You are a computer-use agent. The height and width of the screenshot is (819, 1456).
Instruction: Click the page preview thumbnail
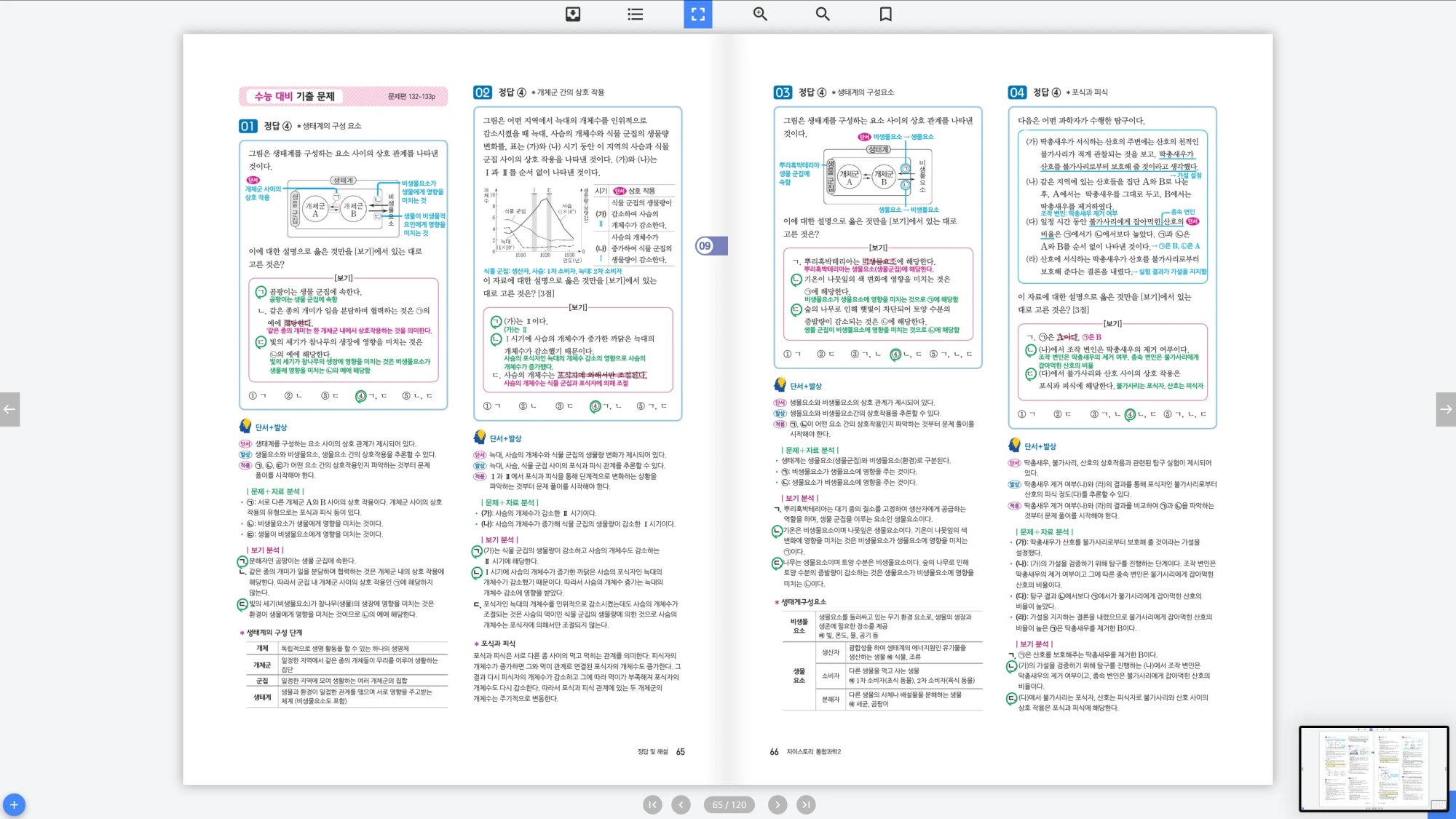coord(1373,768)
